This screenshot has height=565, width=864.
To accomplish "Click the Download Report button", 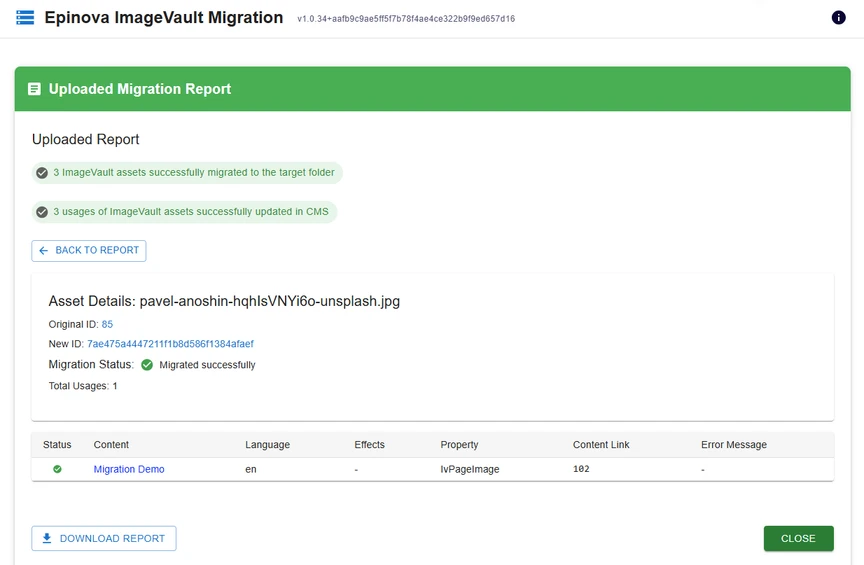I will 104,539.
